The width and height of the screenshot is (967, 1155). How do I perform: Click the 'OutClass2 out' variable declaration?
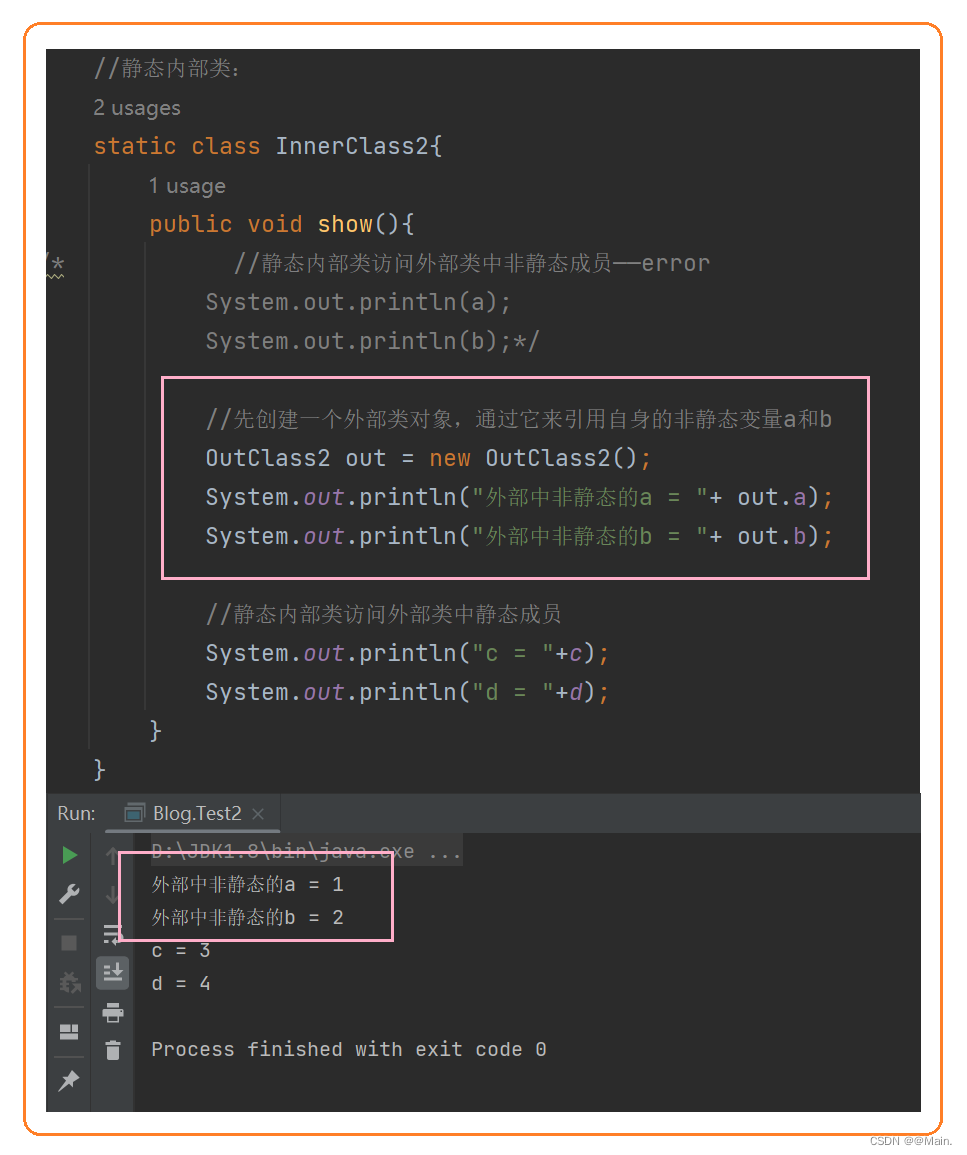[296, 458]
